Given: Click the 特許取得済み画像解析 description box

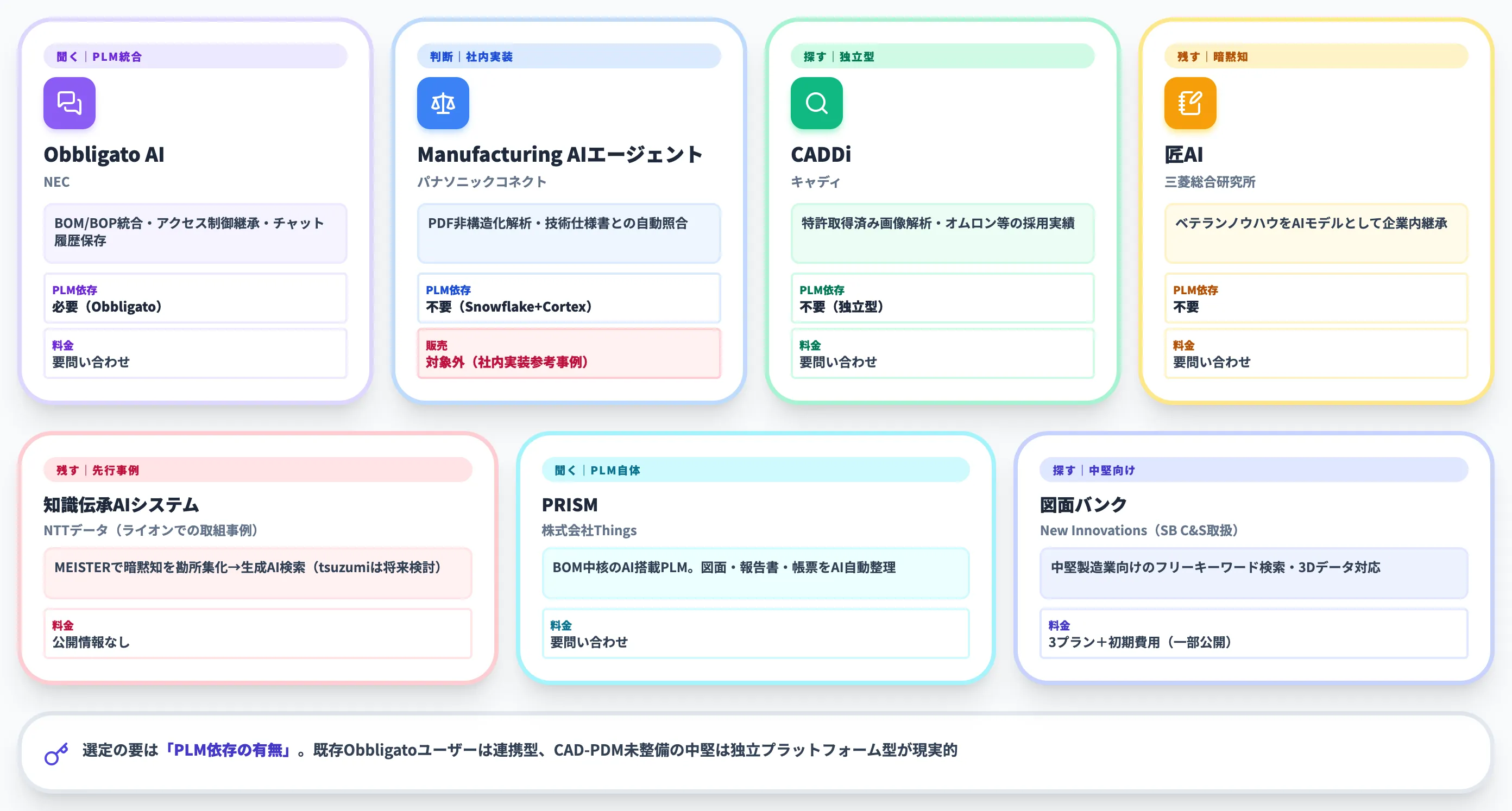Looking at the screenshot, I should point(943,233).
